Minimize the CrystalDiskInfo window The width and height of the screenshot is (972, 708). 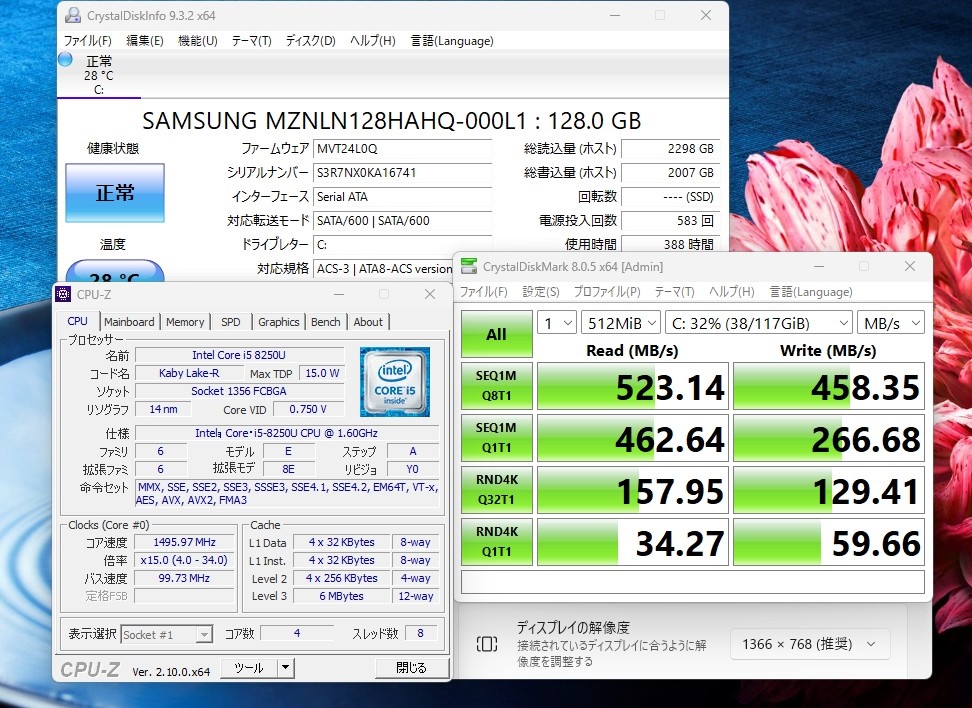point(615,15)
